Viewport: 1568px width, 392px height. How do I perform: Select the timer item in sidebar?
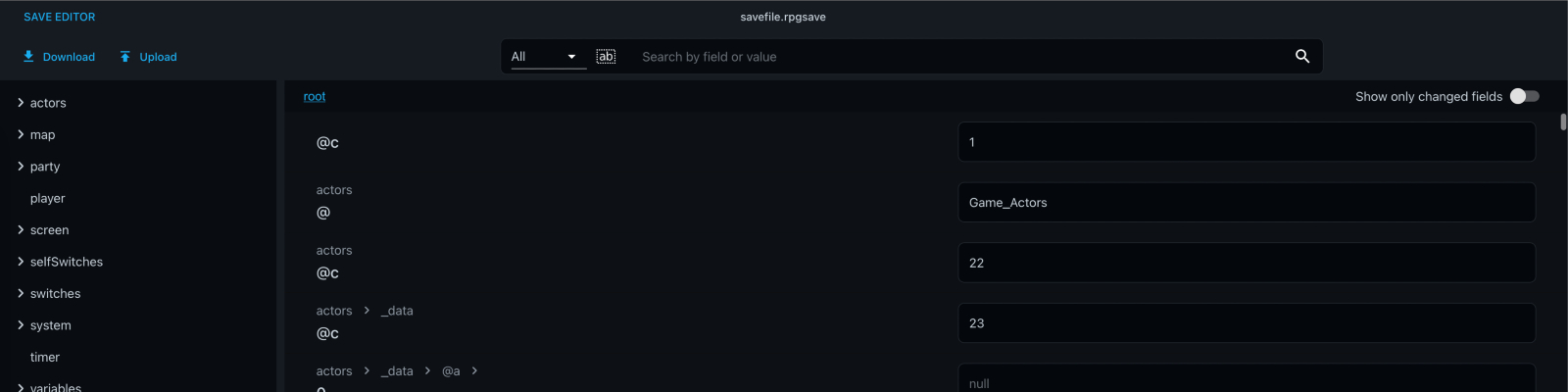(45, 358)
